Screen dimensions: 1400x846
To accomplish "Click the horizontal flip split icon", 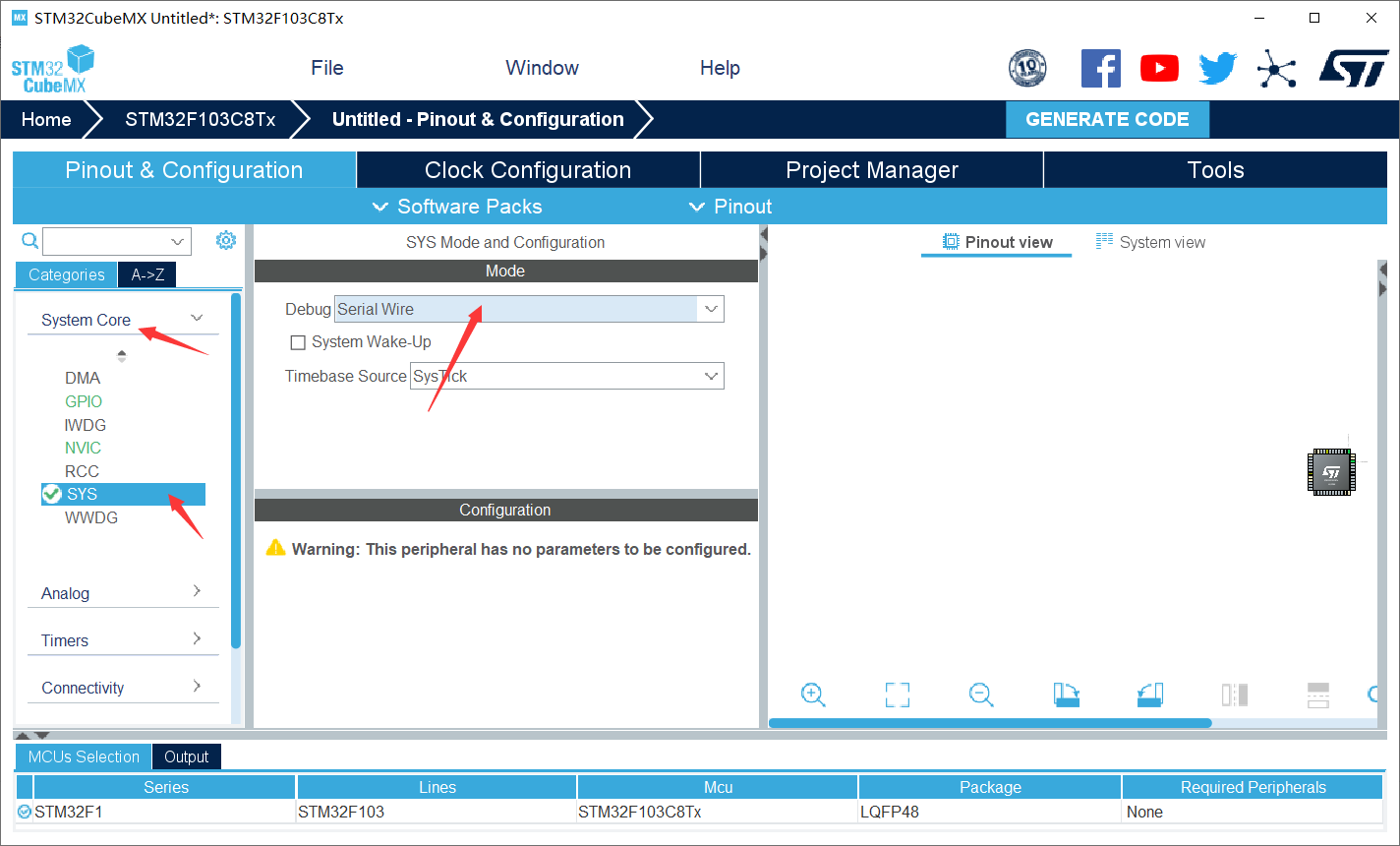I will [1318, 695].
